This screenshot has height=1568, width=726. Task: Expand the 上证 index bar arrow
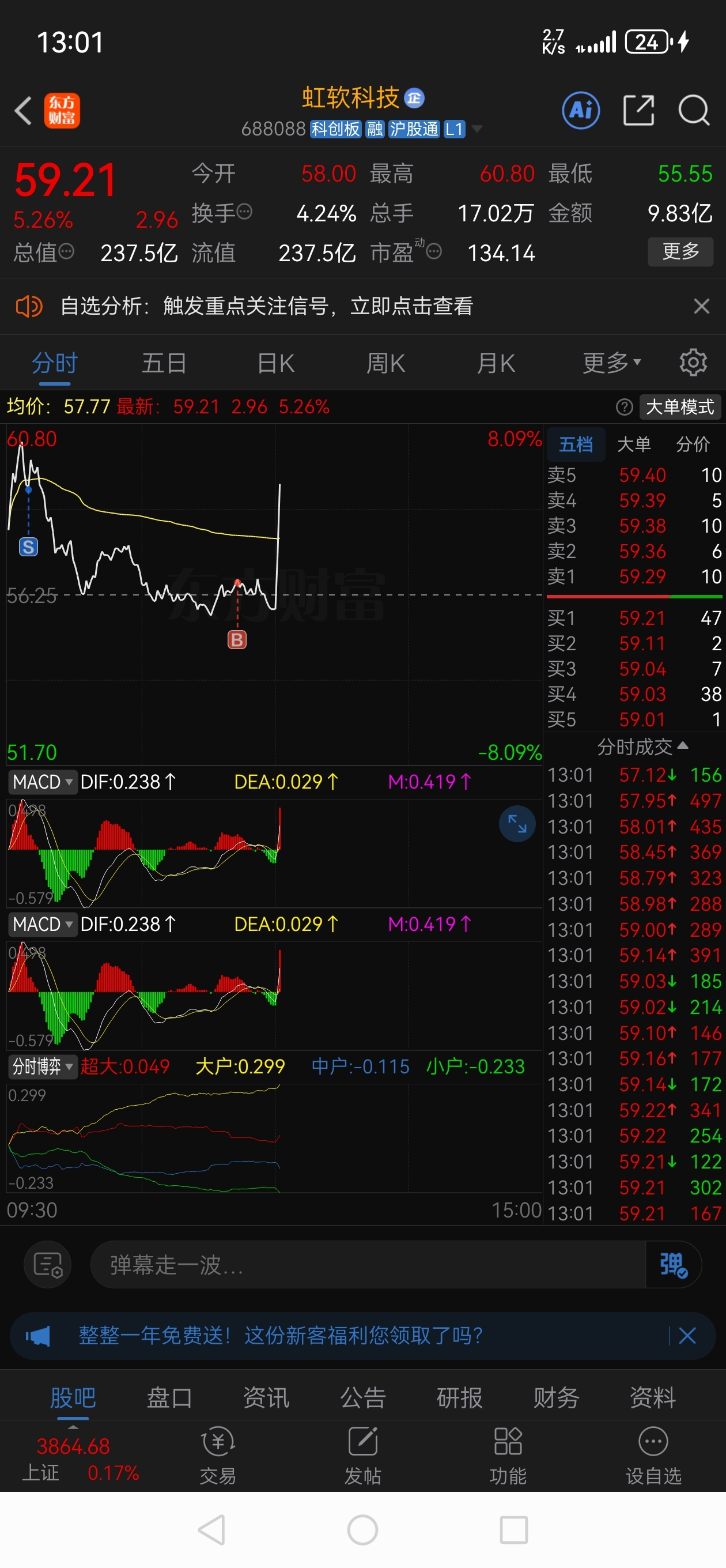click(73, 1427)
